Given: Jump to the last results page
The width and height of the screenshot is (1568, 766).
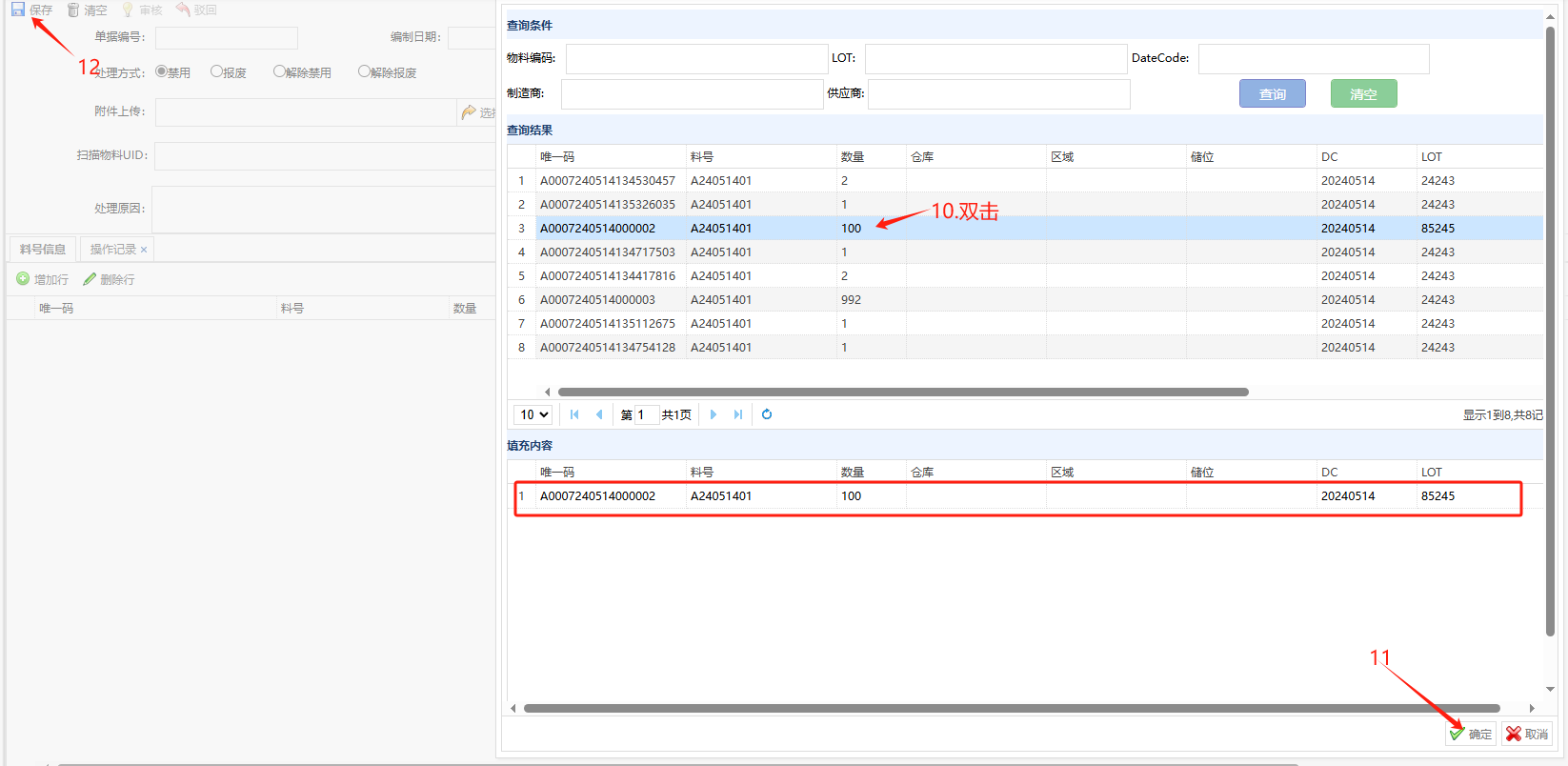Looking at the screenshot, I should 738,414.
